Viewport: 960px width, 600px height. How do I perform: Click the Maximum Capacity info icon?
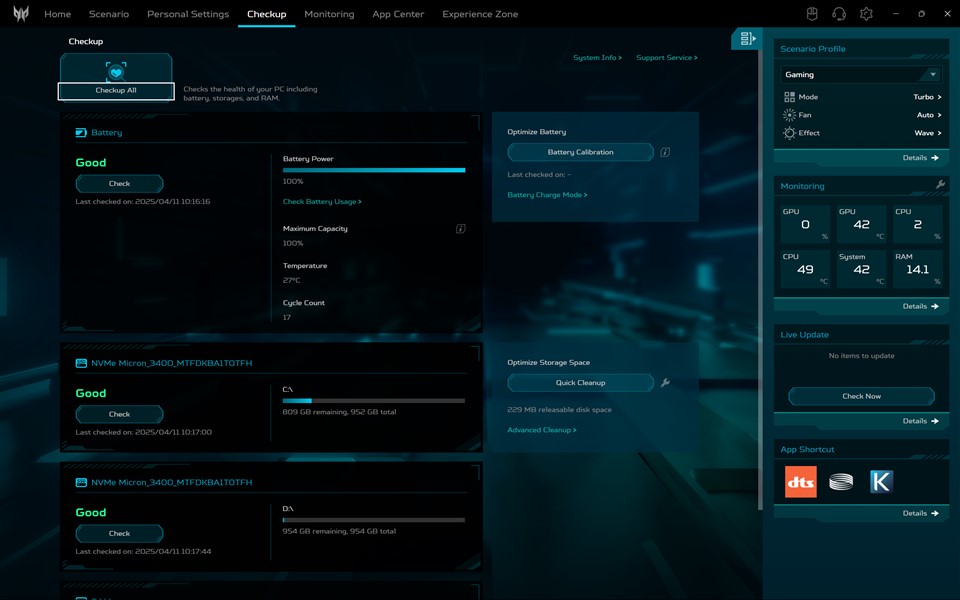460,229
